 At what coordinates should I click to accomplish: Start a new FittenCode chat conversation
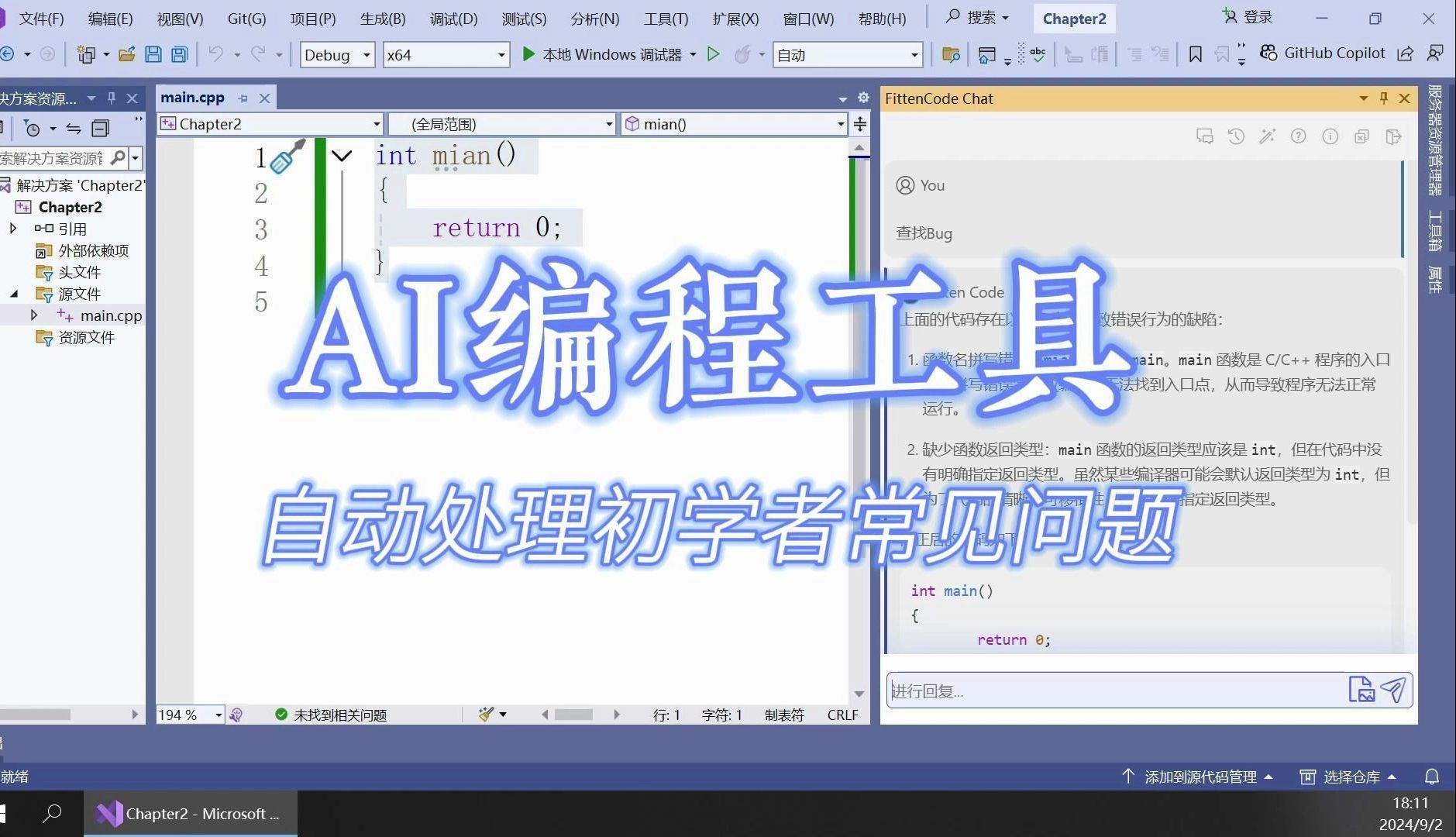(1205, 136)
